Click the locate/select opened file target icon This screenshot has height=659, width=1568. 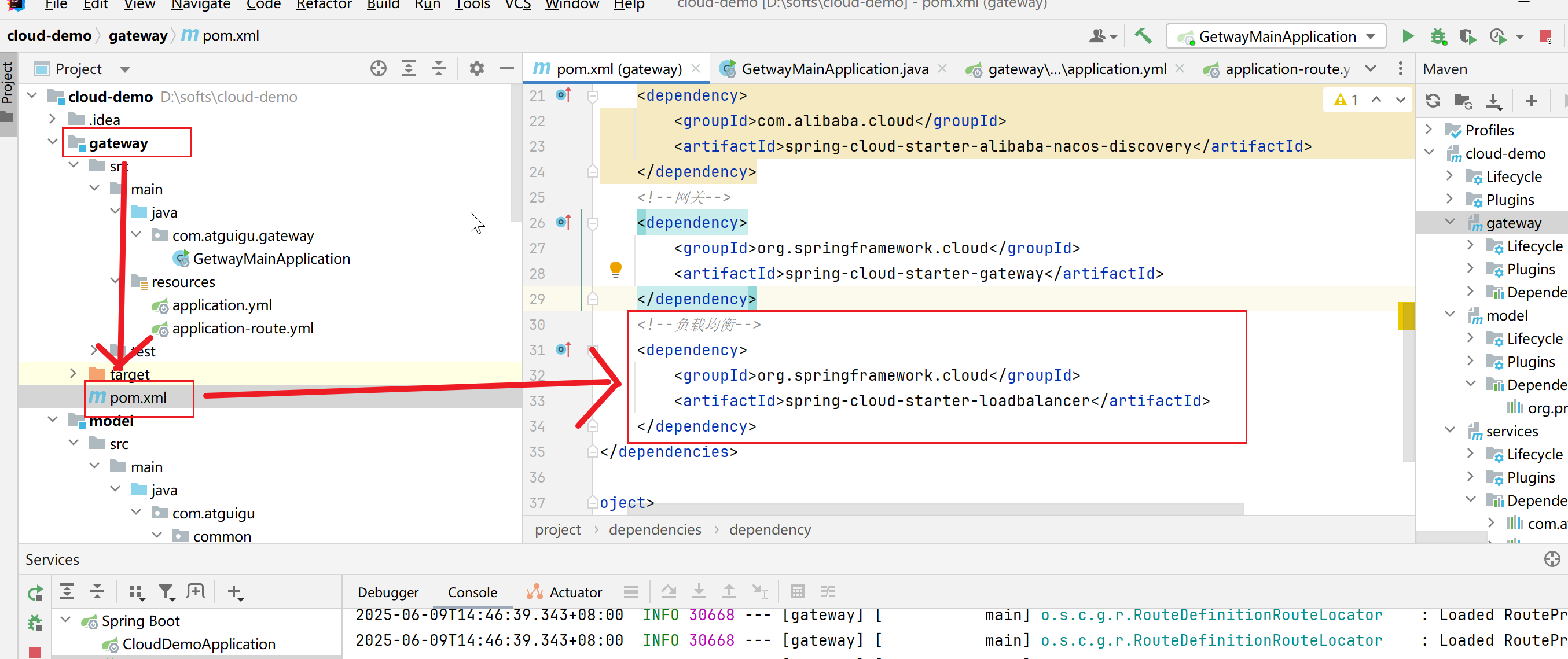click(378, 69)
